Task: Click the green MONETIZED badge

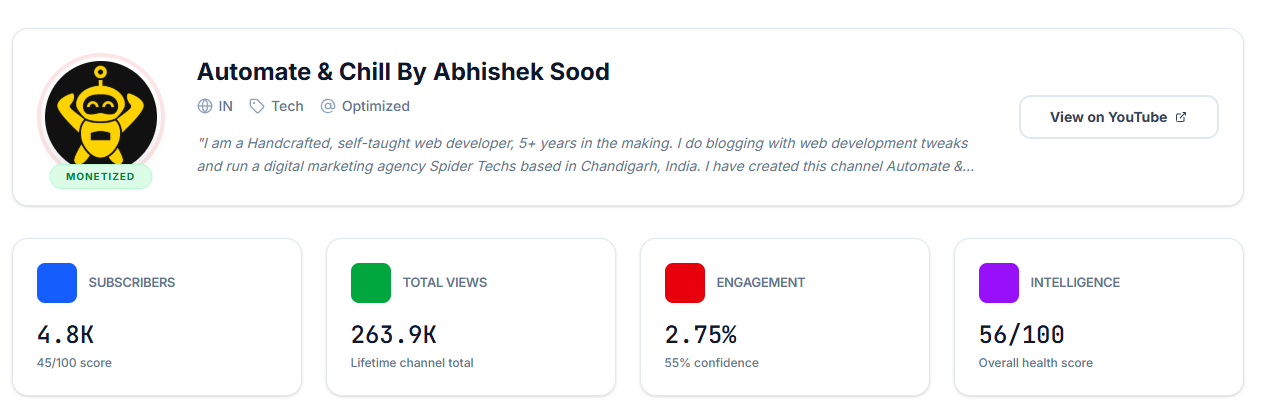Action: (100, 177)
